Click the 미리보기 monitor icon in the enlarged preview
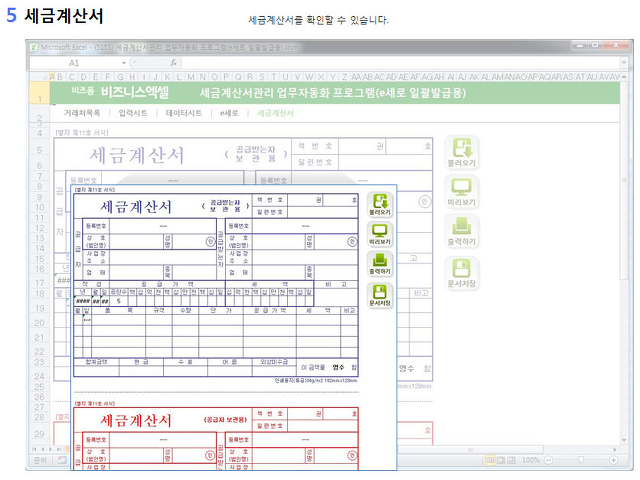640x480 pixels. [x=380, y=235]
